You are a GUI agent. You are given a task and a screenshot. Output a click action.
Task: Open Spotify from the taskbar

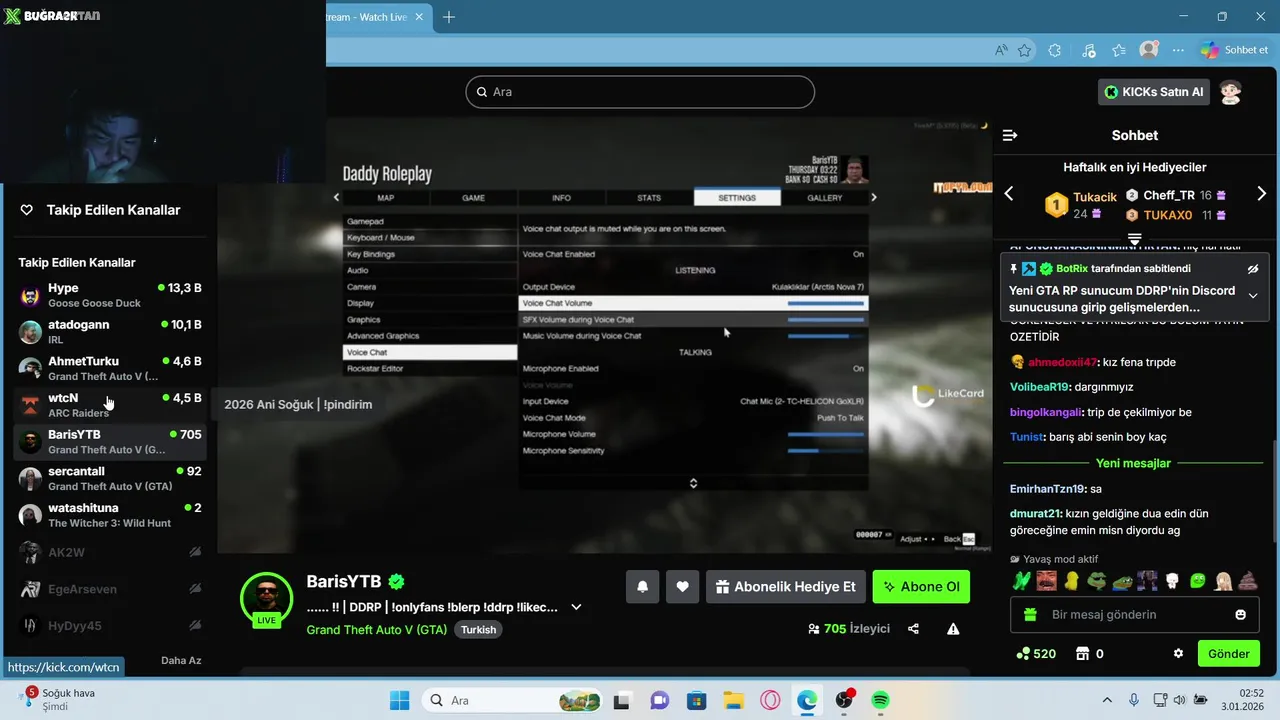[x=880, y=700]
